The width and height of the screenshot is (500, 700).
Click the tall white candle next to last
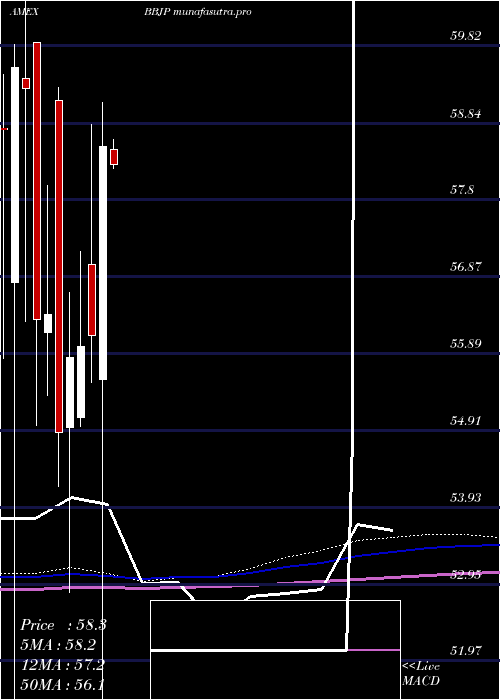[x=103, y=263]
